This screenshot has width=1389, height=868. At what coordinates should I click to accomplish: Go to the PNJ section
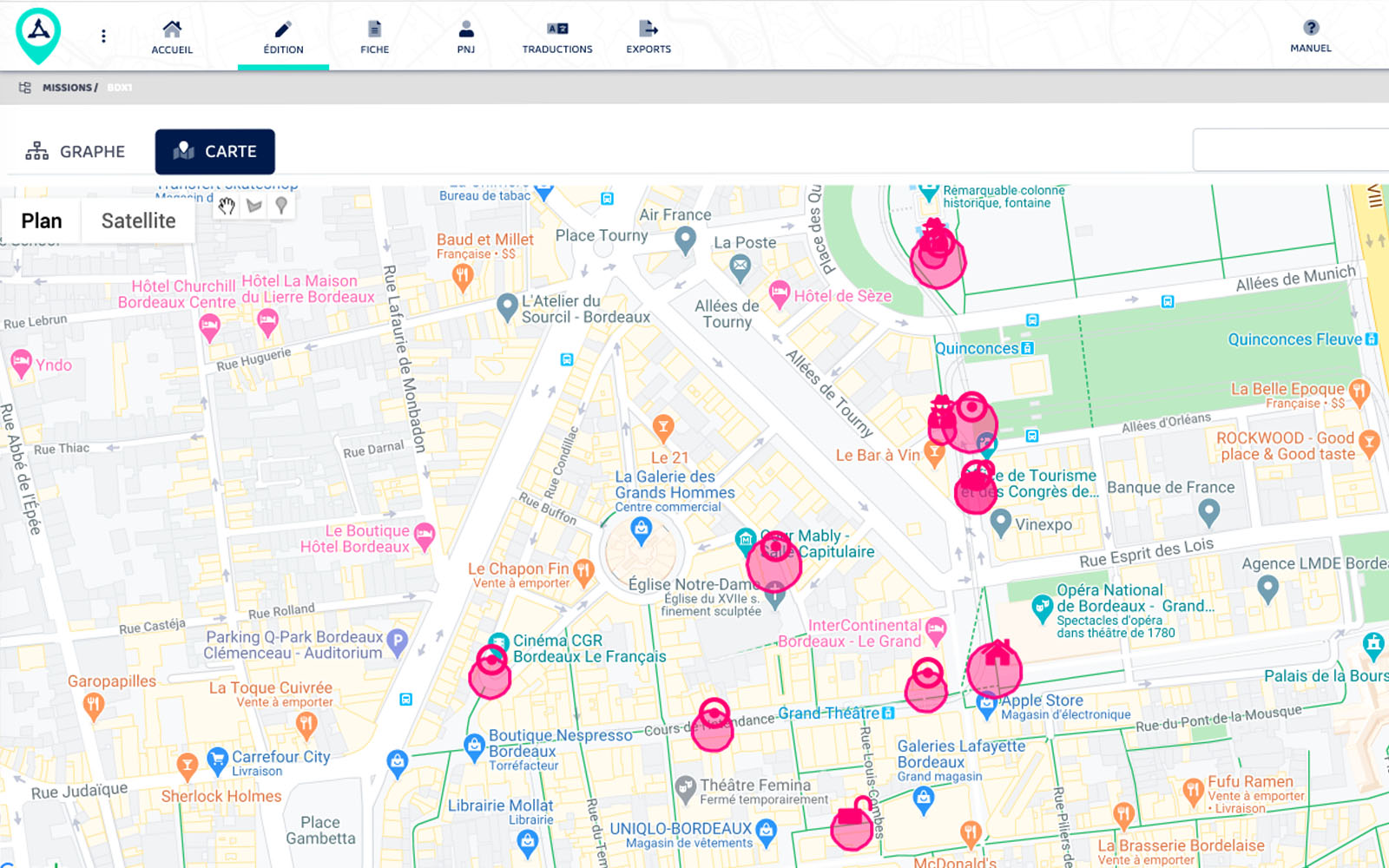pyautogui.click(x=466, y=37)
